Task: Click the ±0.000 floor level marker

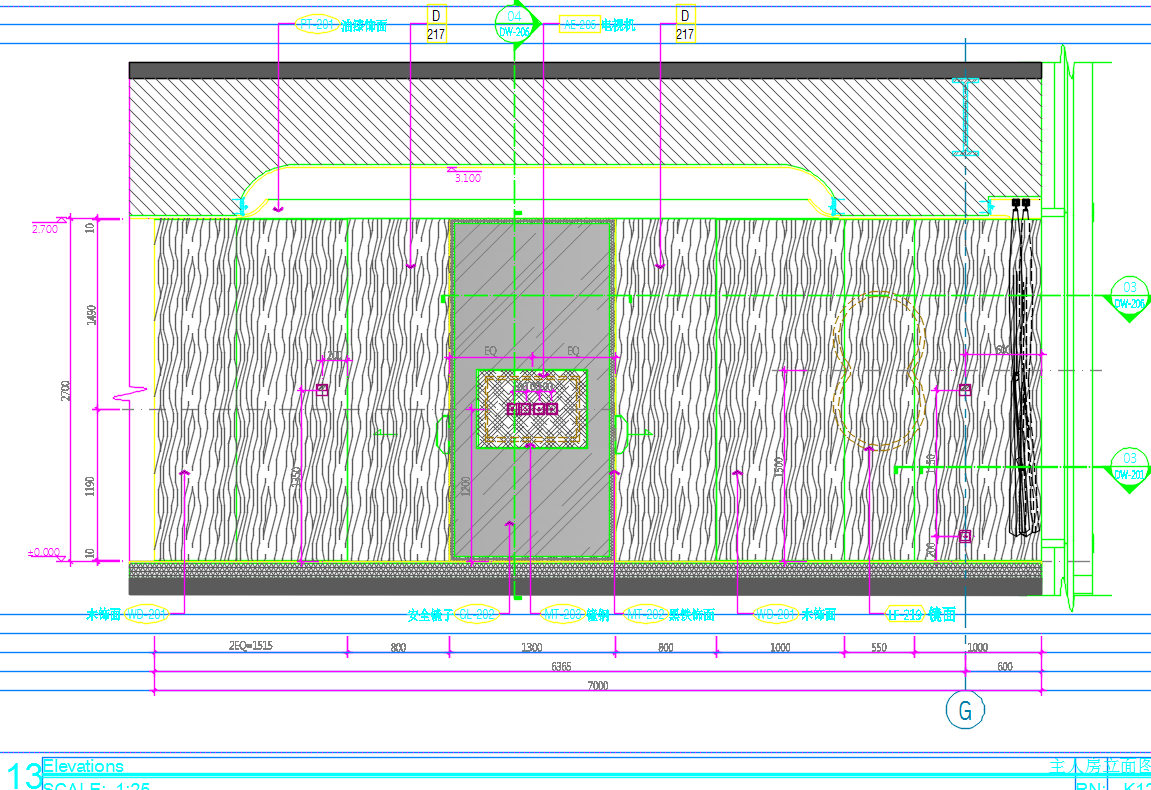Action: pos(47,554)
